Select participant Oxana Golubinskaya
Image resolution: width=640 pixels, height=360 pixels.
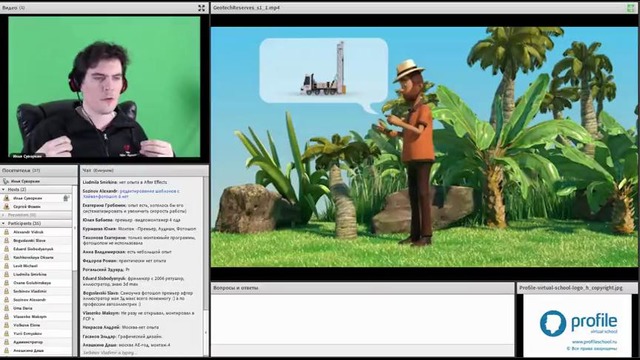[36, 283]
